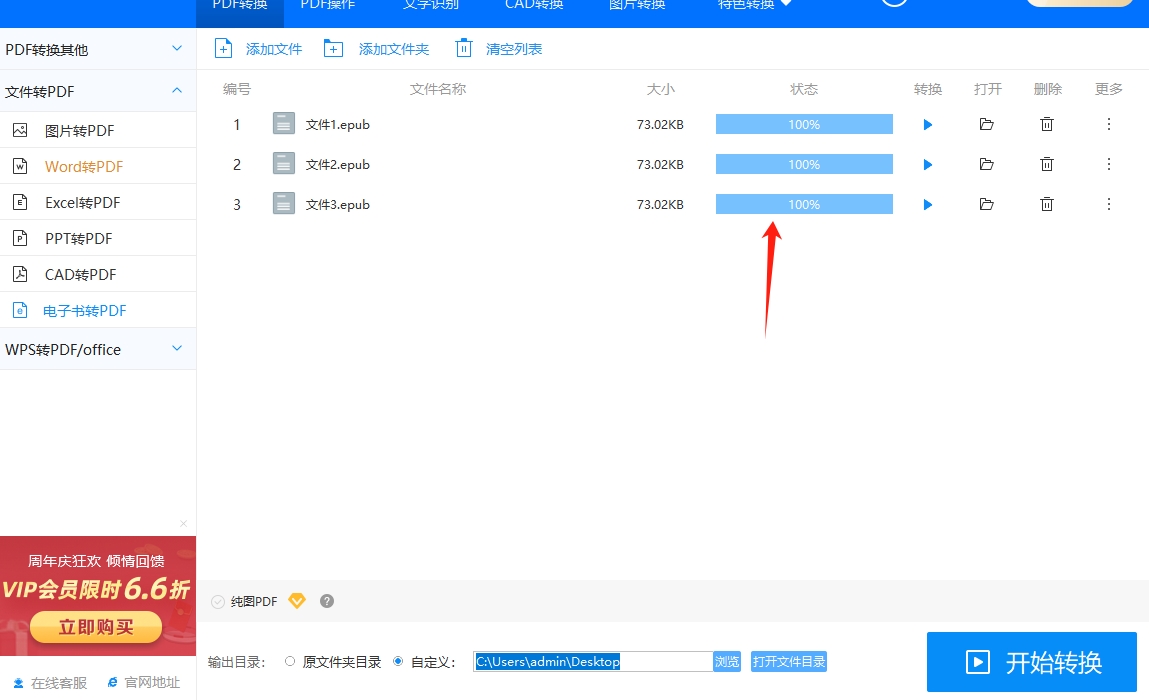Viewport: 1149px width, 700px height.
Task: Click the 状态 column header
Action: [x=804, y=89]
